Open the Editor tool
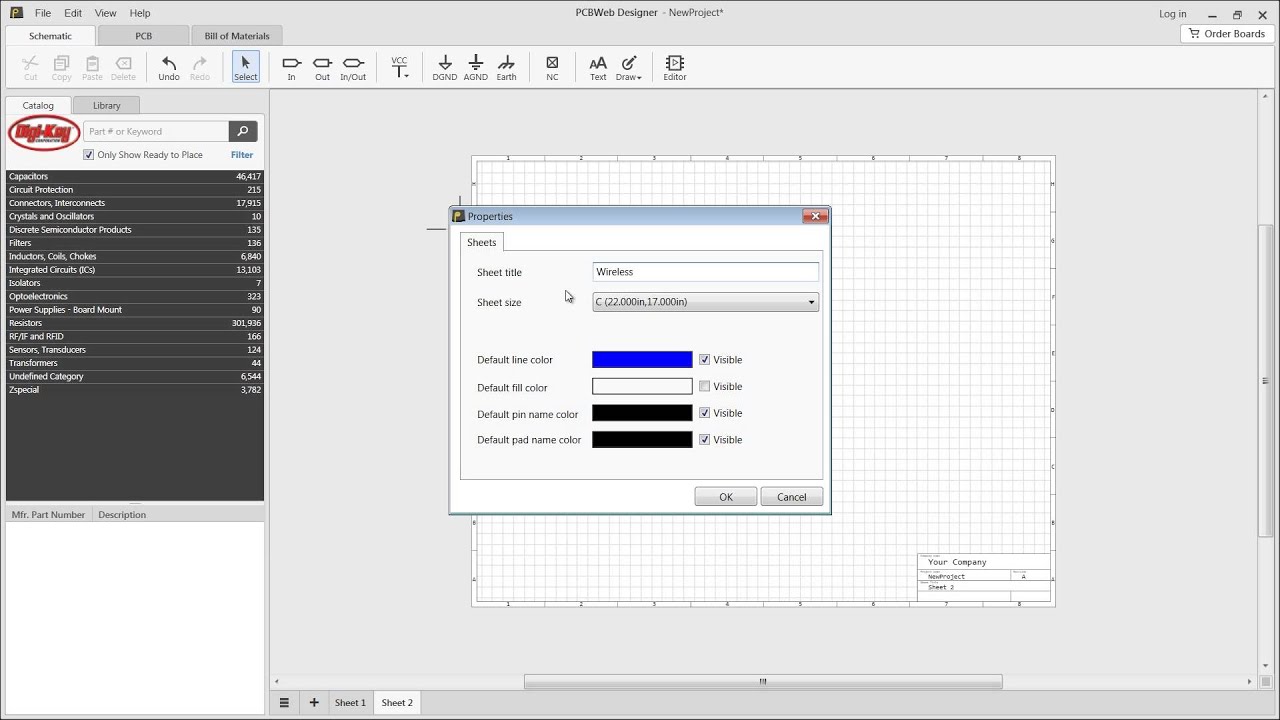The image size is (1280, 720). (x=675, y=67)
